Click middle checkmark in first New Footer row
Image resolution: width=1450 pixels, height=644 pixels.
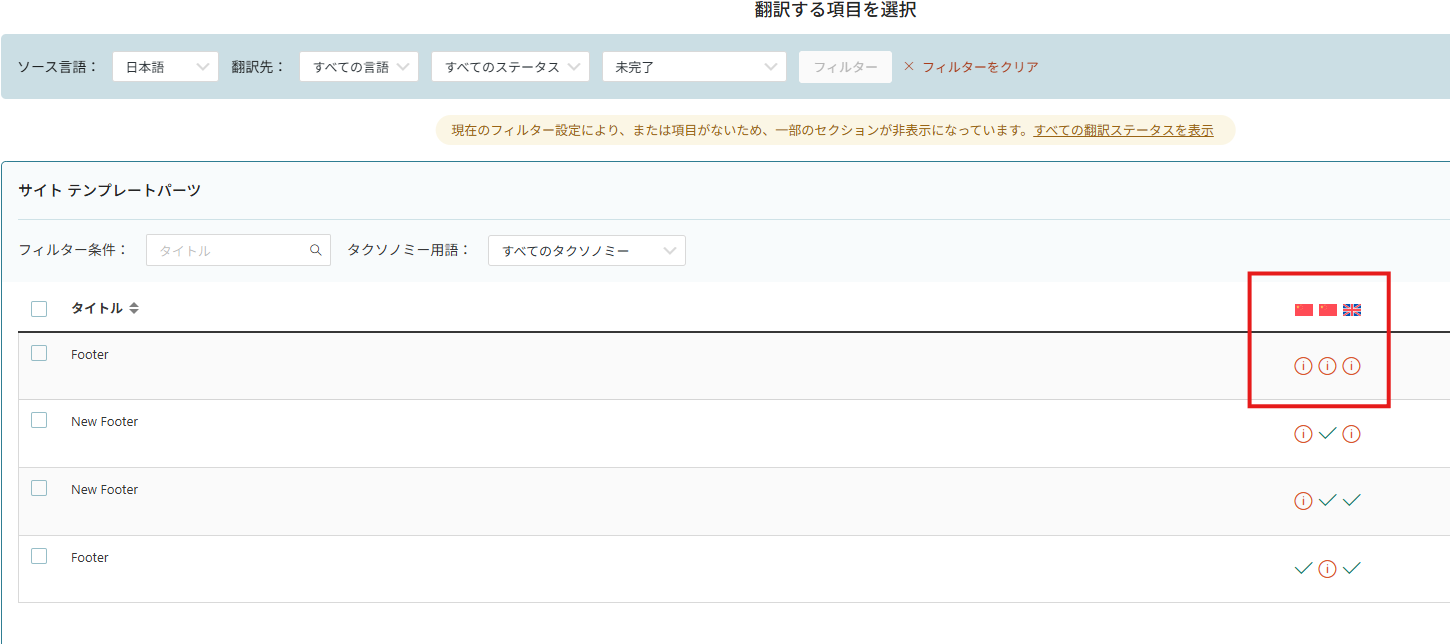click(1328, 434)
